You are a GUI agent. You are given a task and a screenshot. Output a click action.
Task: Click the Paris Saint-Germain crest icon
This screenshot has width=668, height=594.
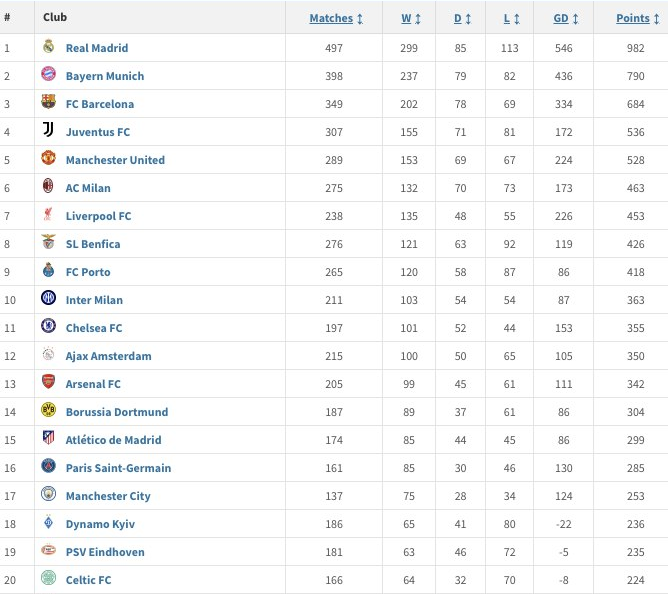(x=48, y=466)
